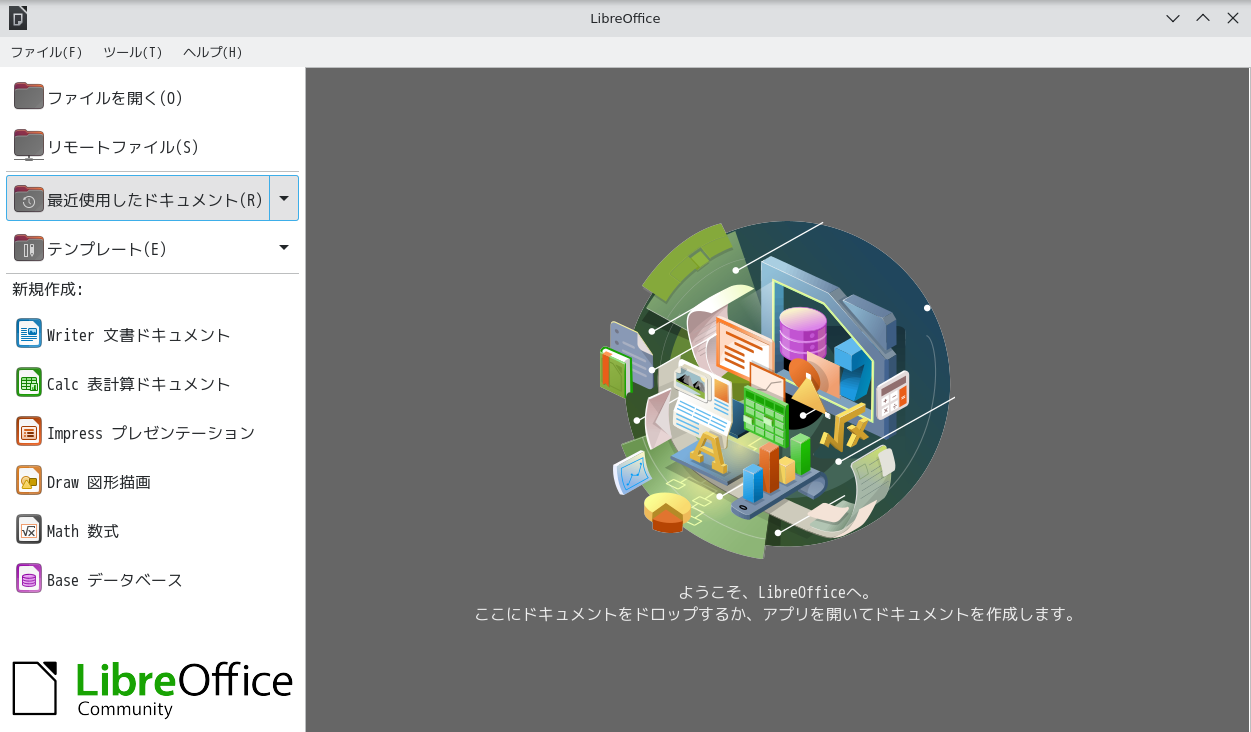Maximize the LibreOffice window

click(1203, 18)
